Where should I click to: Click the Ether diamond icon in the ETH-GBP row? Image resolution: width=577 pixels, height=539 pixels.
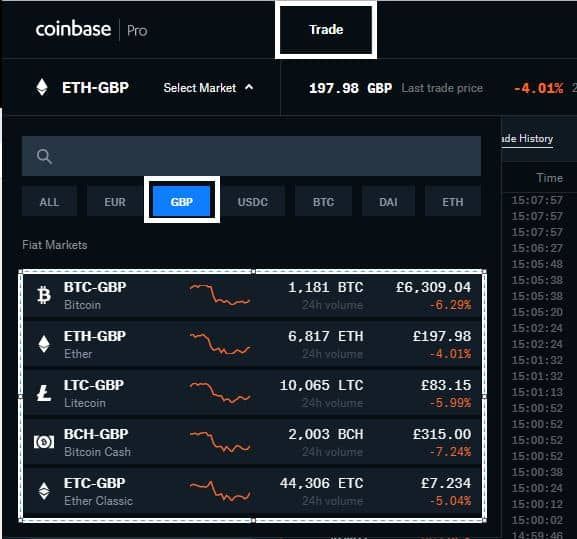point(44,344)
